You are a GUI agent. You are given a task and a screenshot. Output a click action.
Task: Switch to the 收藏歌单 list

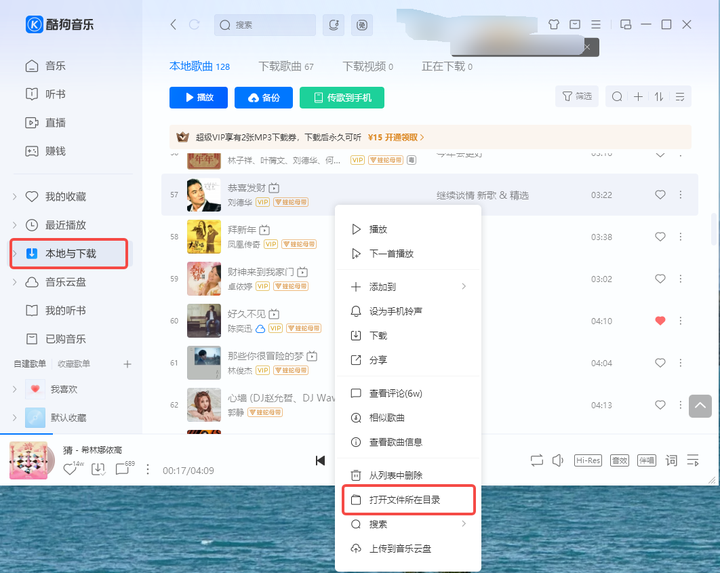[74, 364]
